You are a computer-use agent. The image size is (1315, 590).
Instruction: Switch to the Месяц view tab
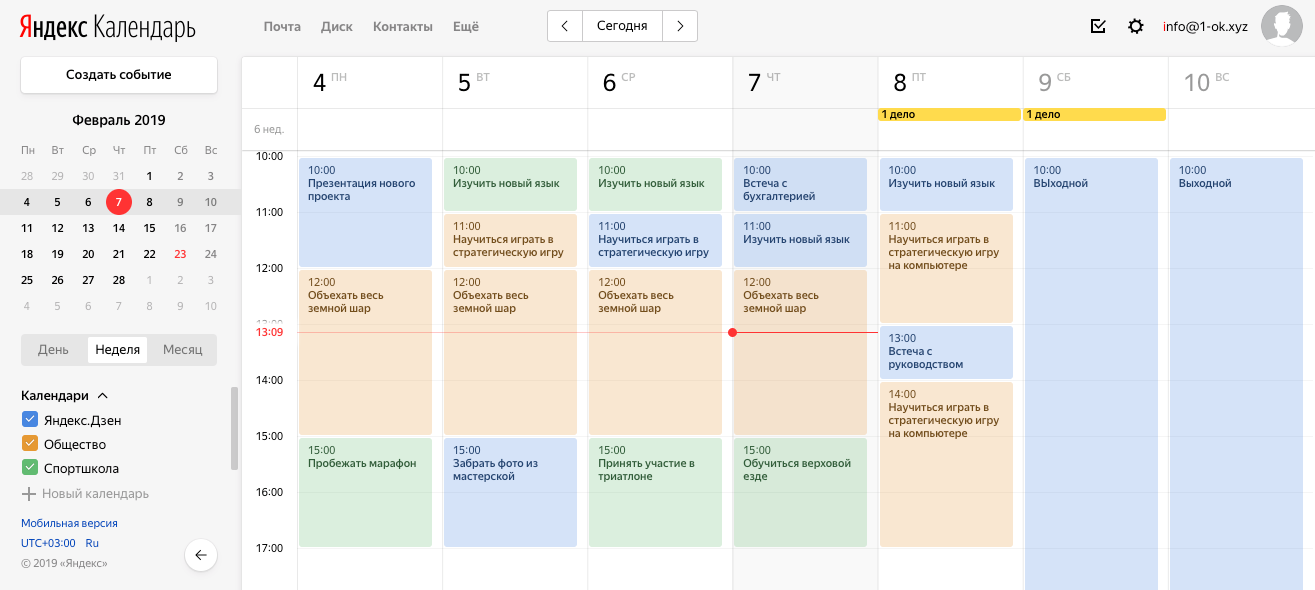(183, 349)
